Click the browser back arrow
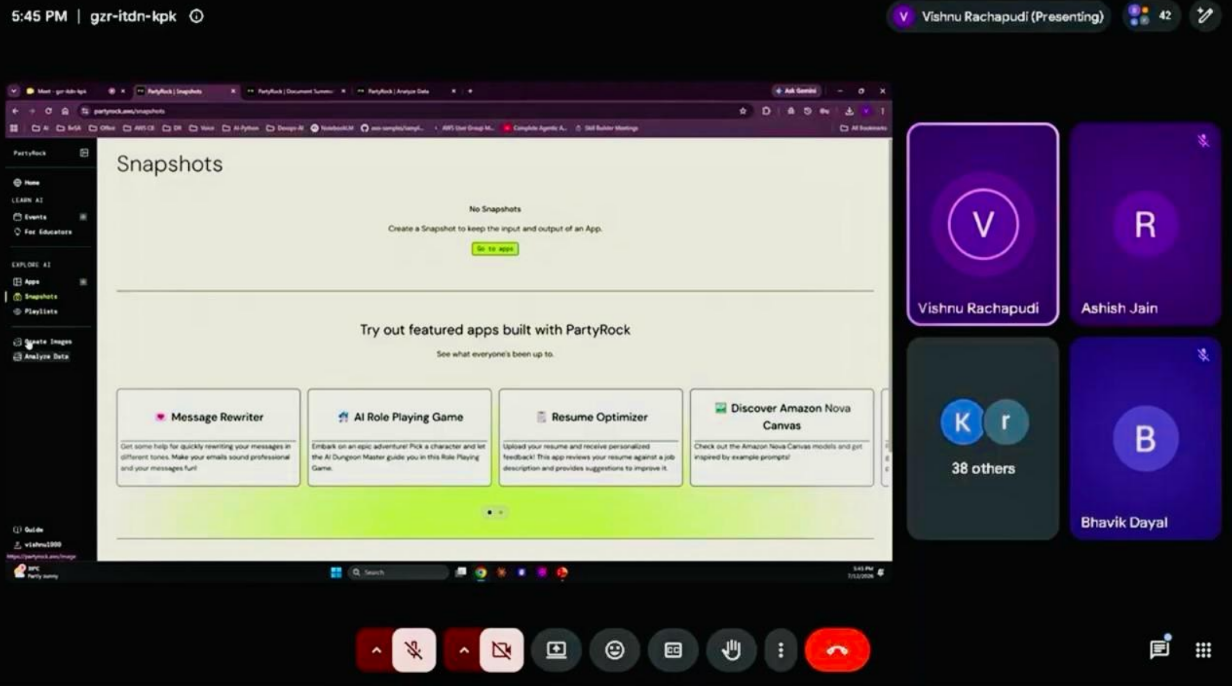Image resolution: width=1232 pixels, height=686 pixels. pos(15,111)
